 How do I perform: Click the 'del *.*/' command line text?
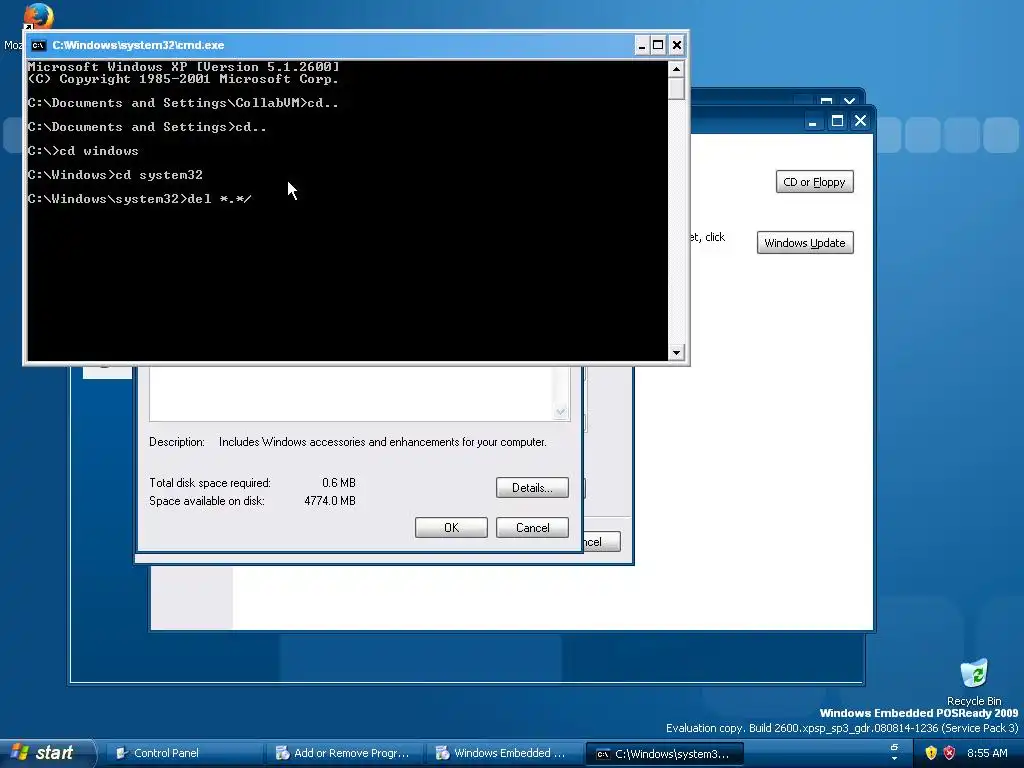point(219,199)
